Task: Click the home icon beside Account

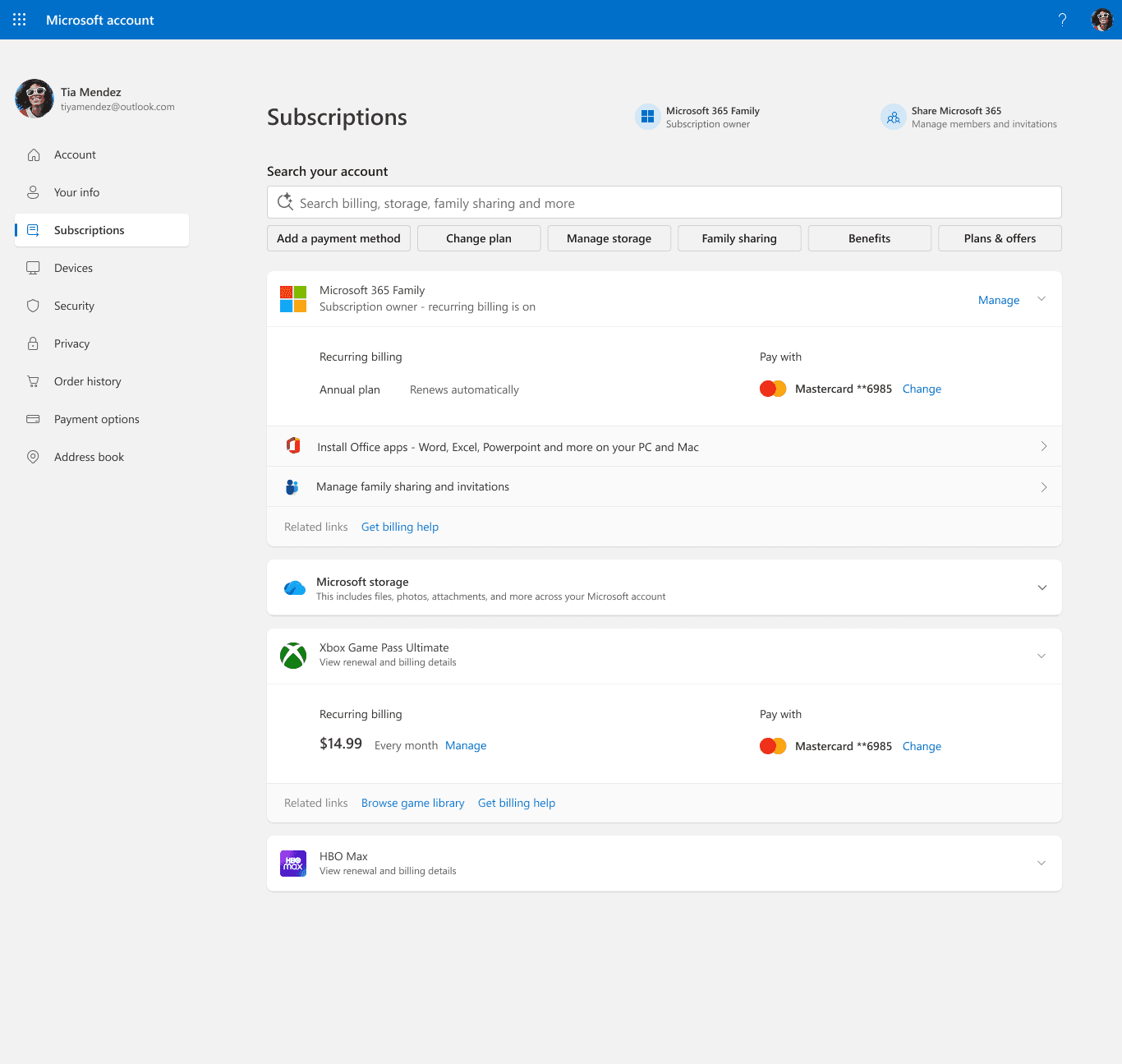Action: [x=34, y=154]
